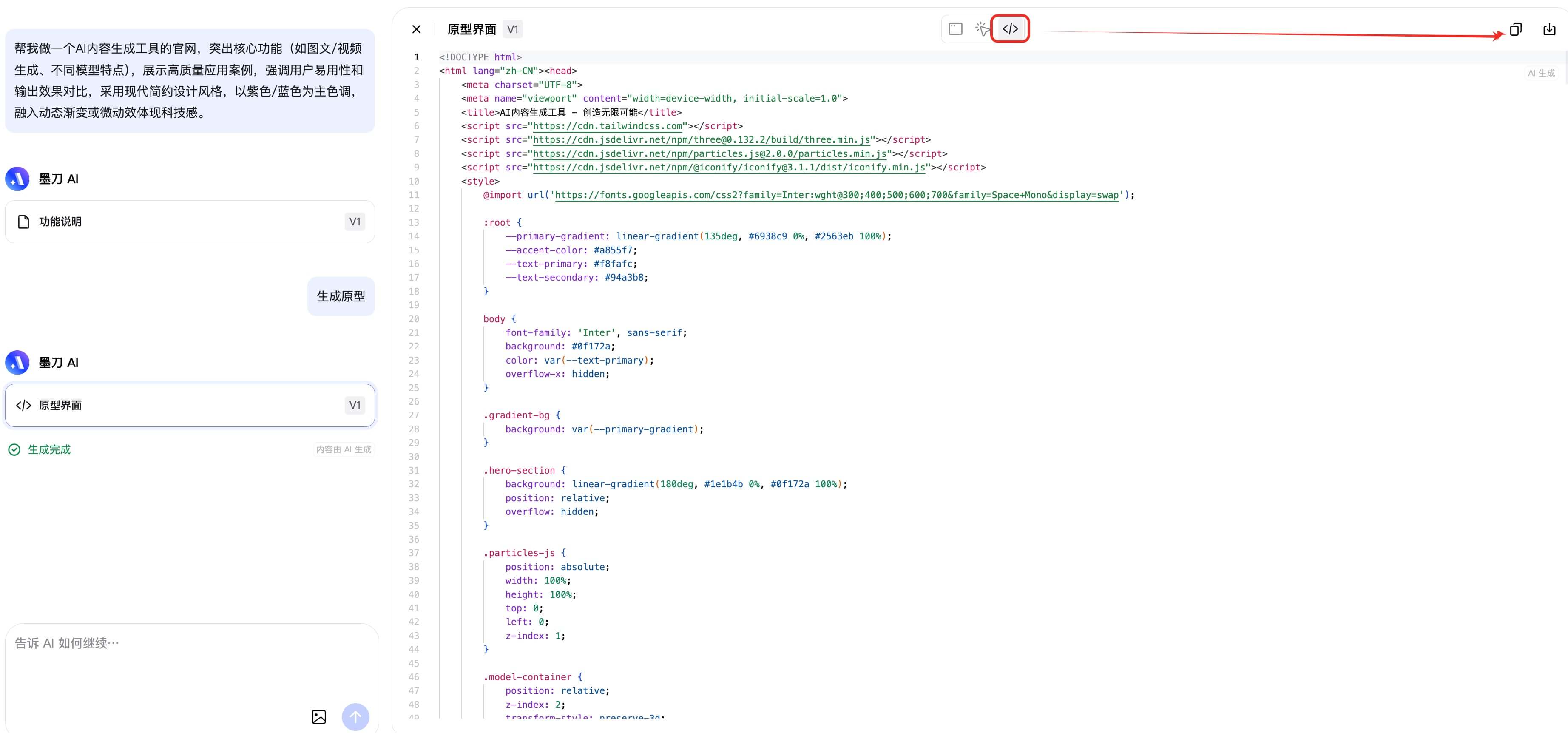The image size is (1568, 733).
Task: Switch to the code view icon
Action: click(1010, 28)
